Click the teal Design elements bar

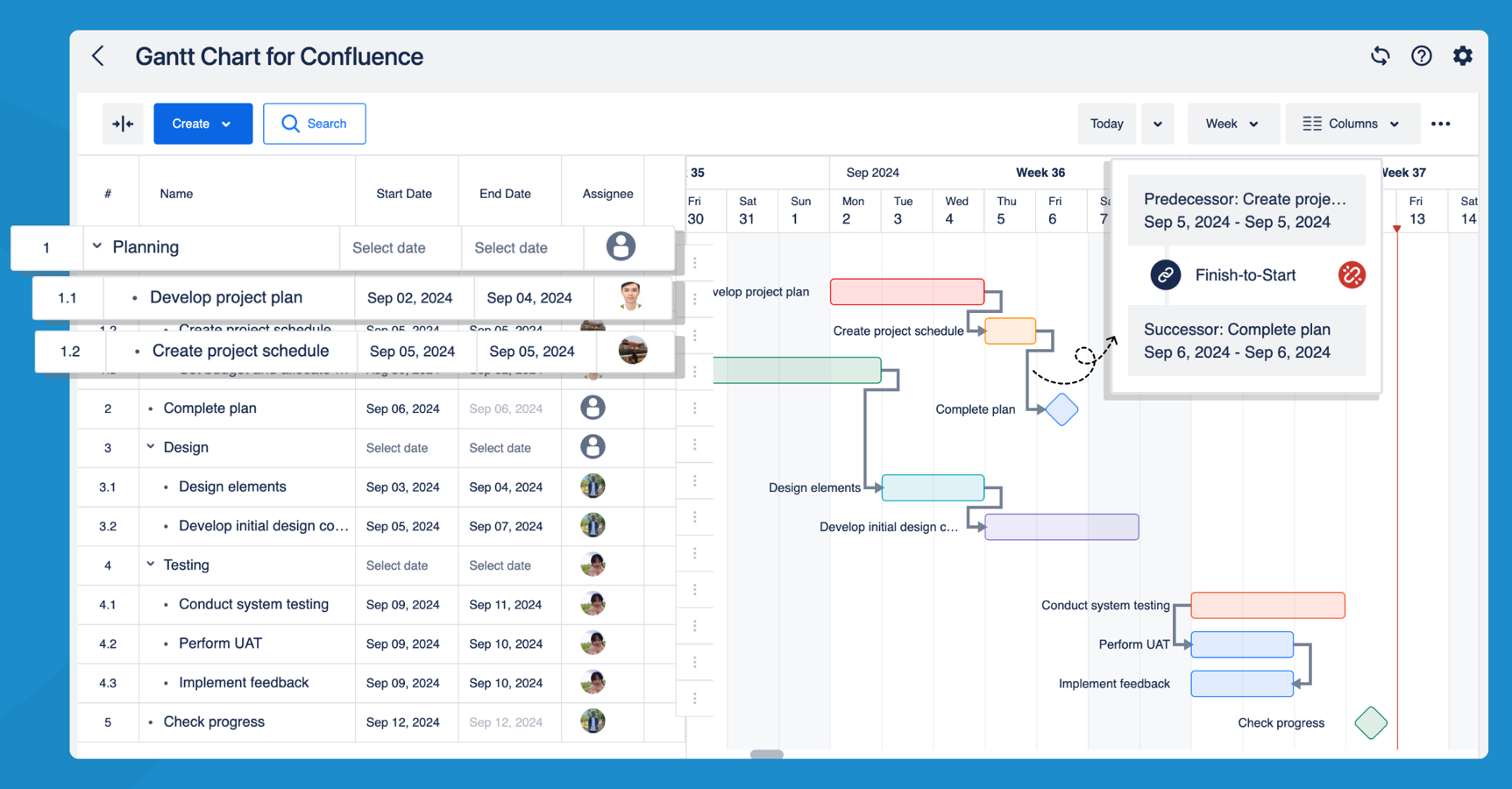(x=933, y=487)
